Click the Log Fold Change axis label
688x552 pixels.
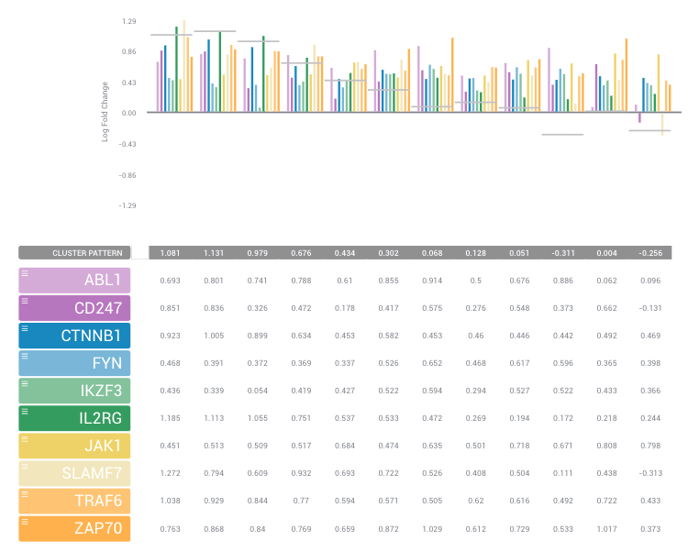pos(105,112)
